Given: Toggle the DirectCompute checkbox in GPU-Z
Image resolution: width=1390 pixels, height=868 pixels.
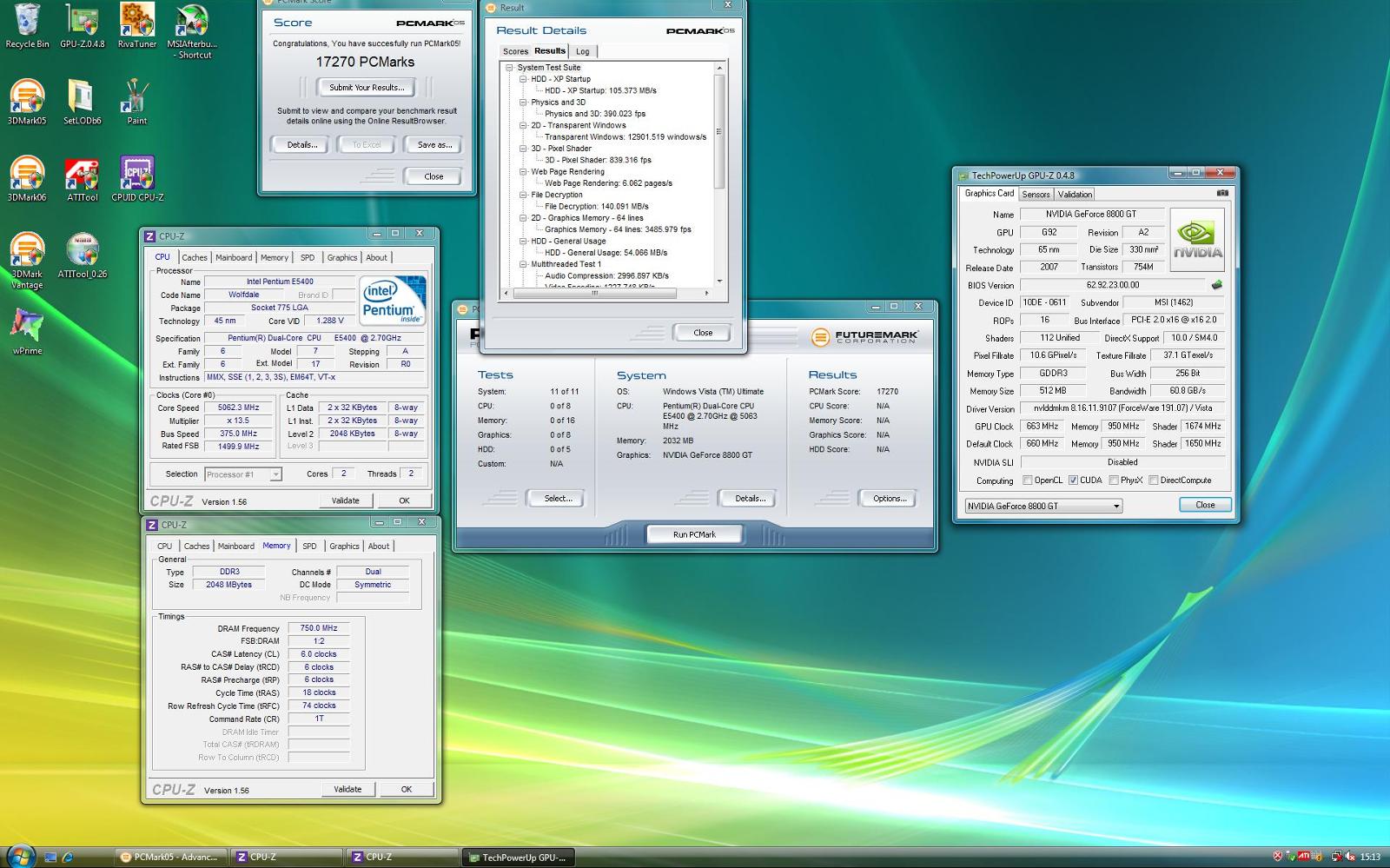Looking at the screenshot, I should pyautogui.click(x=1154, y=480).
